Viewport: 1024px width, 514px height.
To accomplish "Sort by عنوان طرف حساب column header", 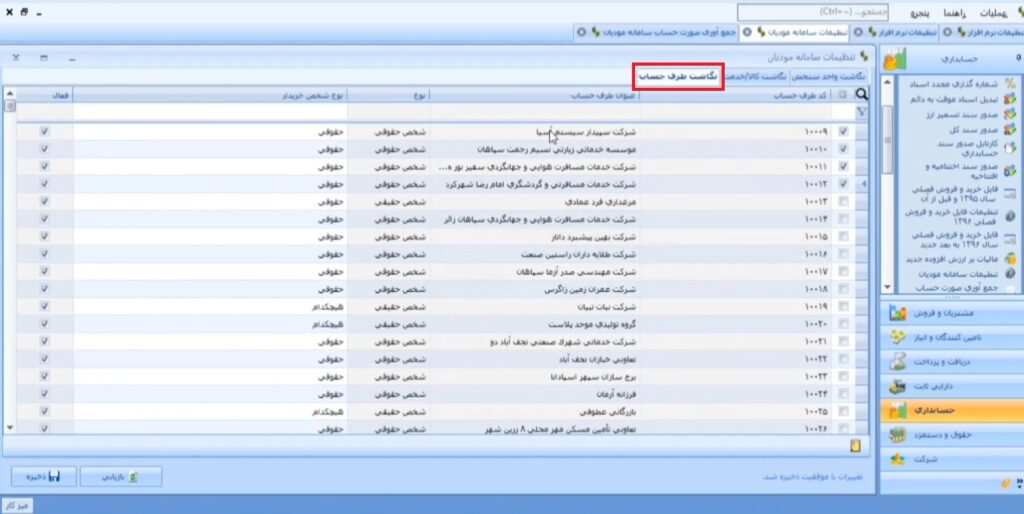I will pos(535,95).
